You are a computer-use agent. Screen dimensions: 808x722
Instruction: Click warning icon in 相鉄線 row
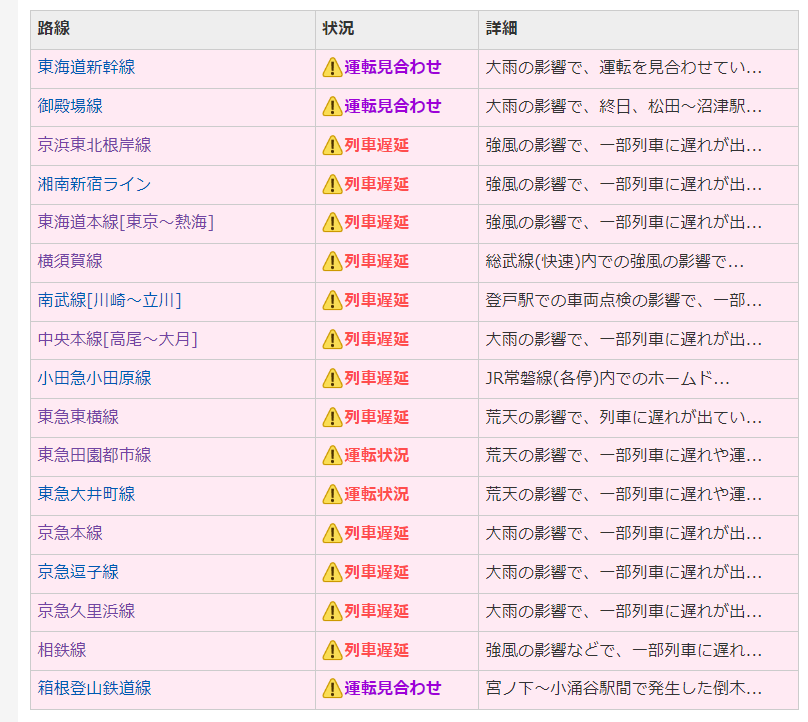coord(332,650)
